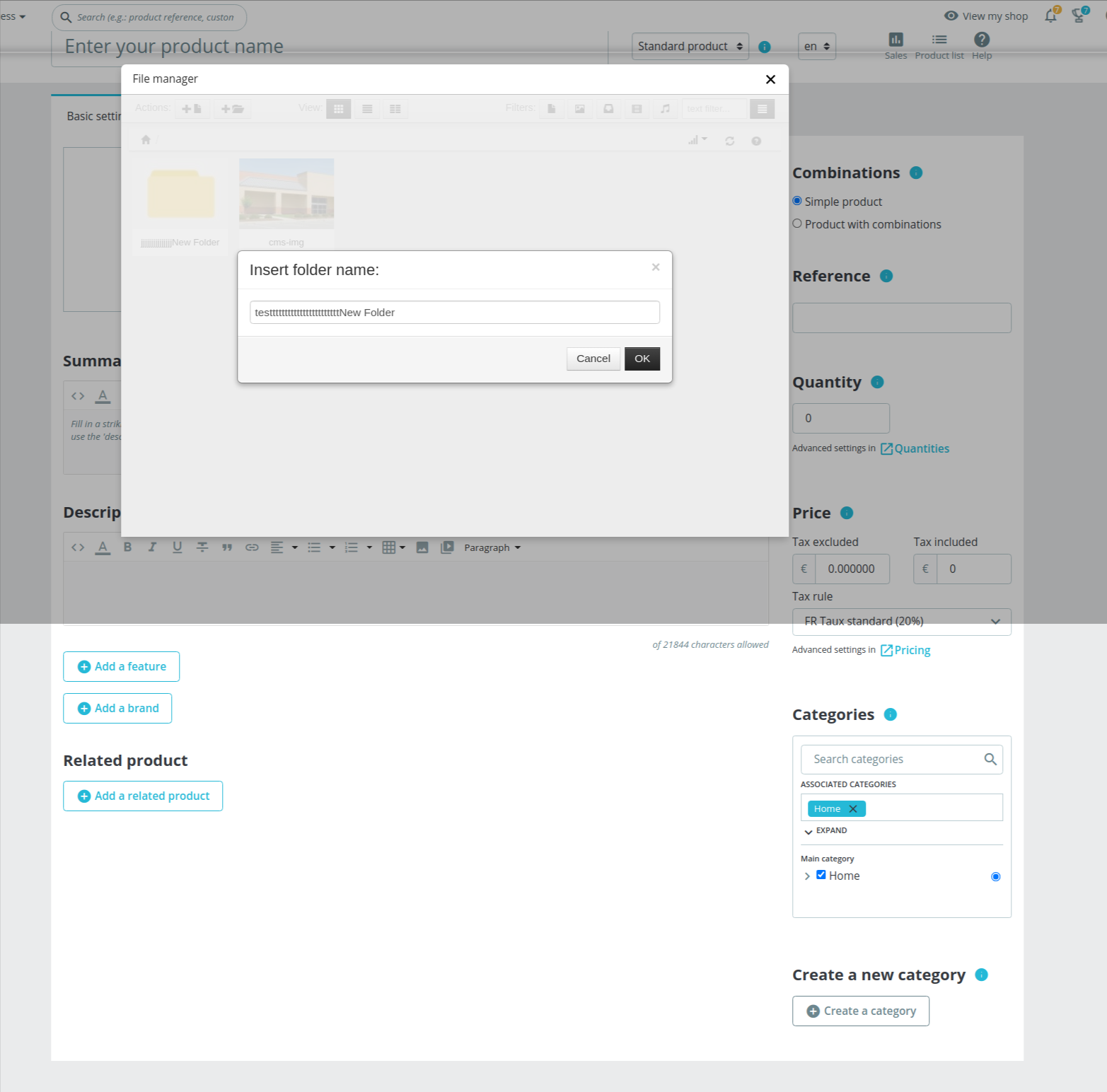Refresh the file manager listing
This screenshot has width=1107, height=1092.
[729, 140]
